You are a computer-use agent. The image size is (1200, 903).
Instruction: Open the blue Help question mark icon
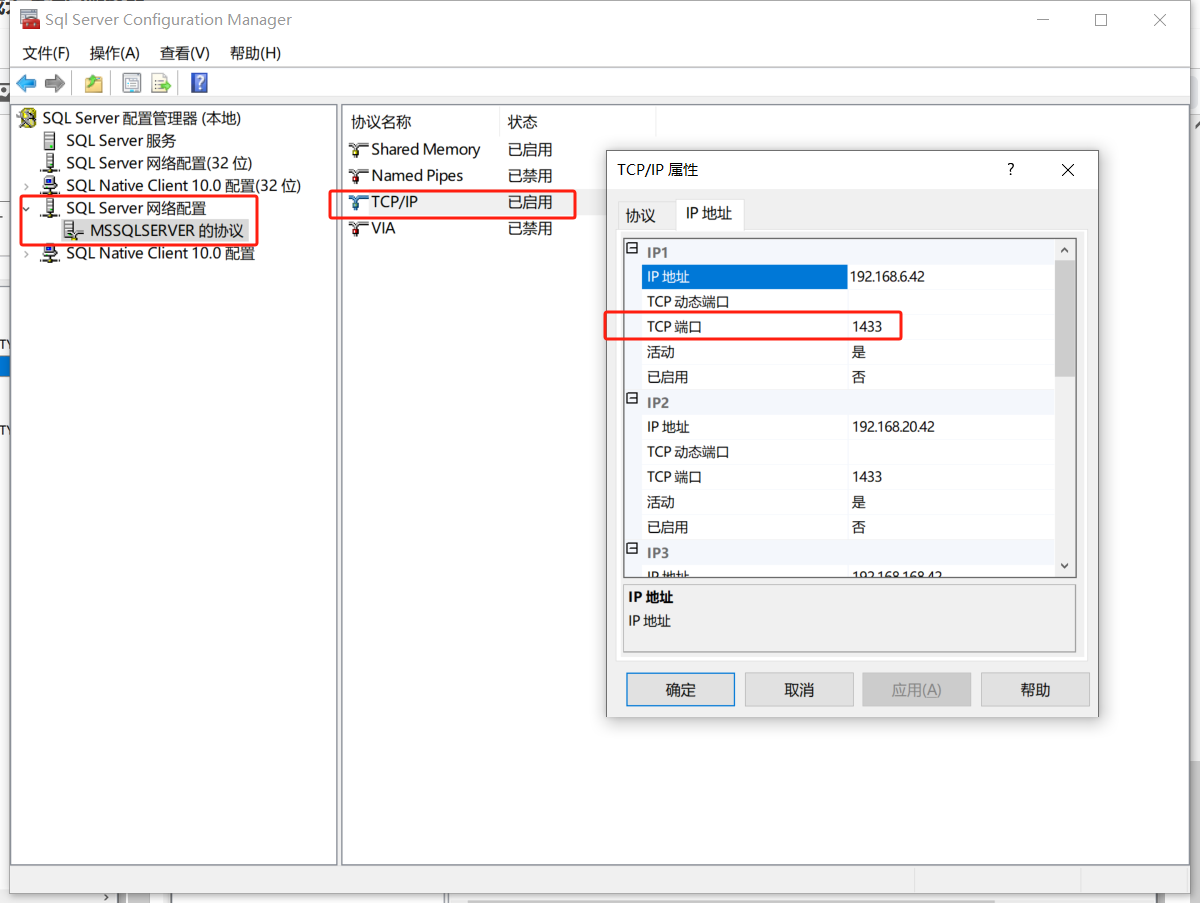[x=199, y=83]
